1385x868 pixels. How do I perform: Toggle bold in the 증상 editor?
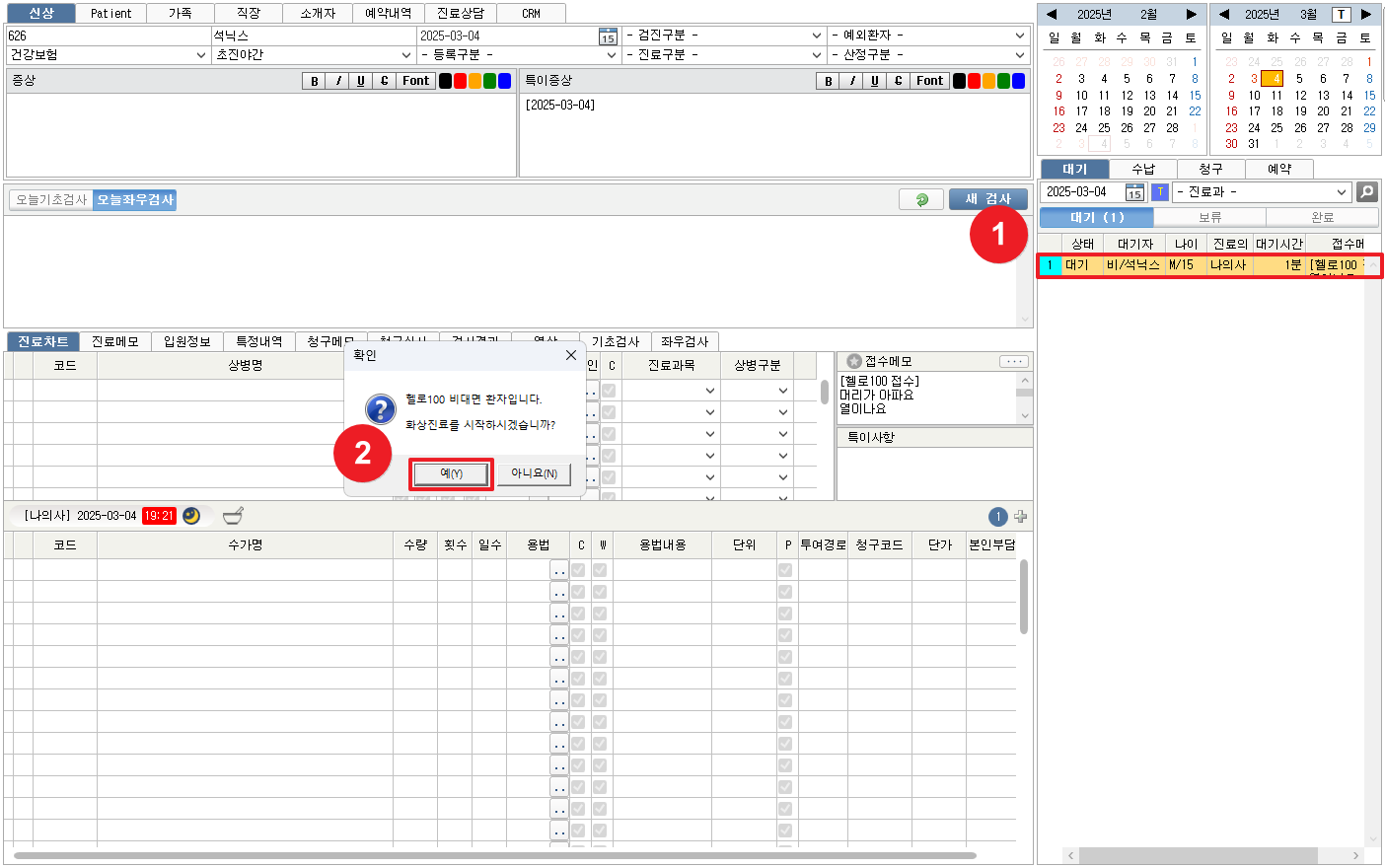(x=314, y=81)
